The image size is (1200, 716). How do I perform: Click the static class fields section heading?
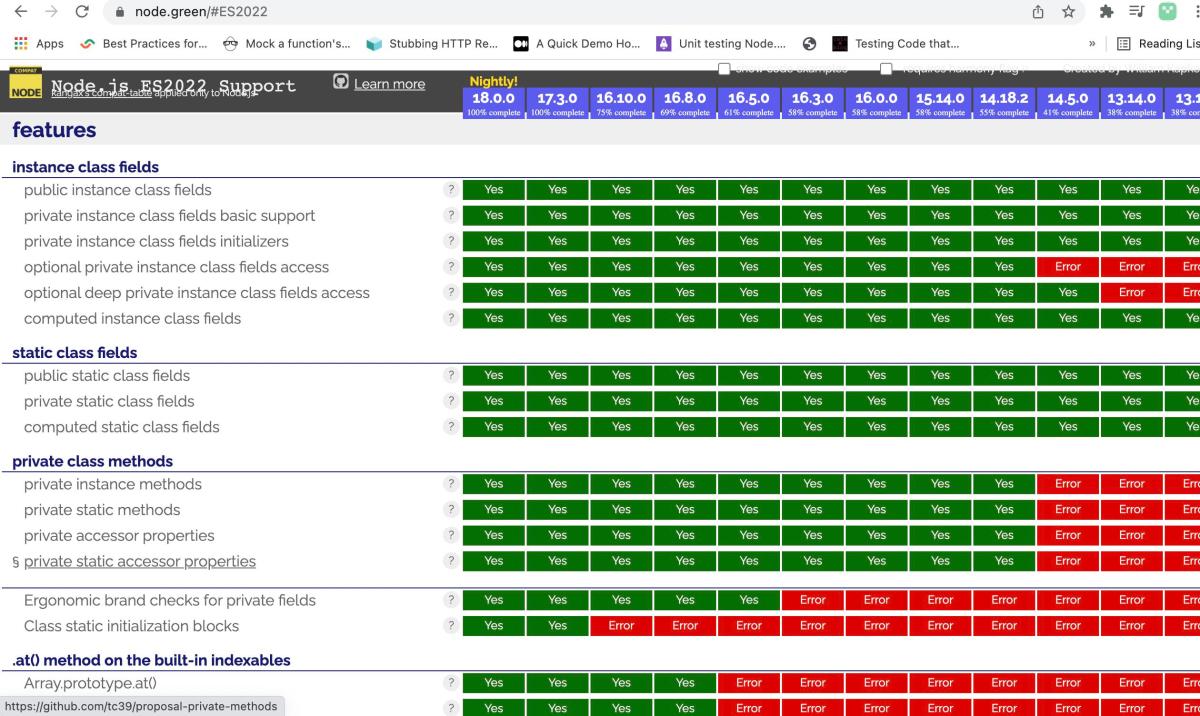[x=74, y=352]
